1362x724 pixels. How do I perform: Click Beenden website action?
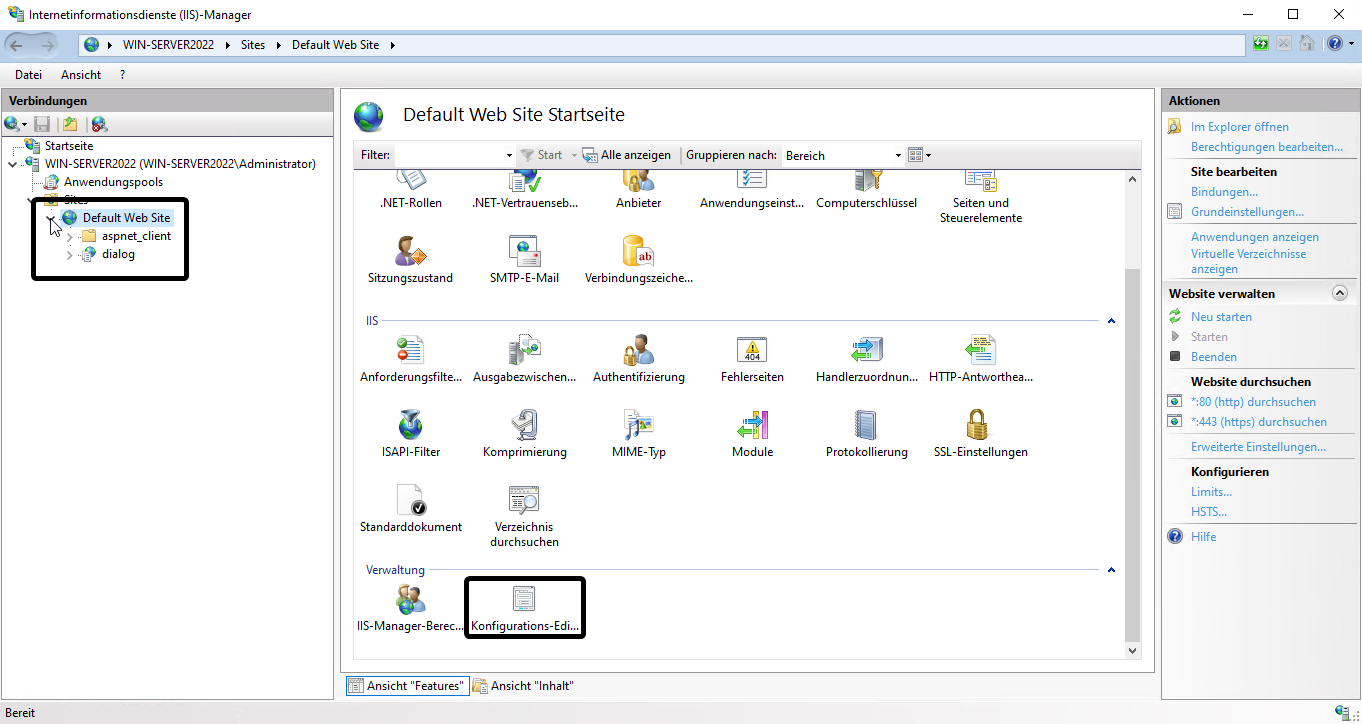click(x=1214, y=357)
